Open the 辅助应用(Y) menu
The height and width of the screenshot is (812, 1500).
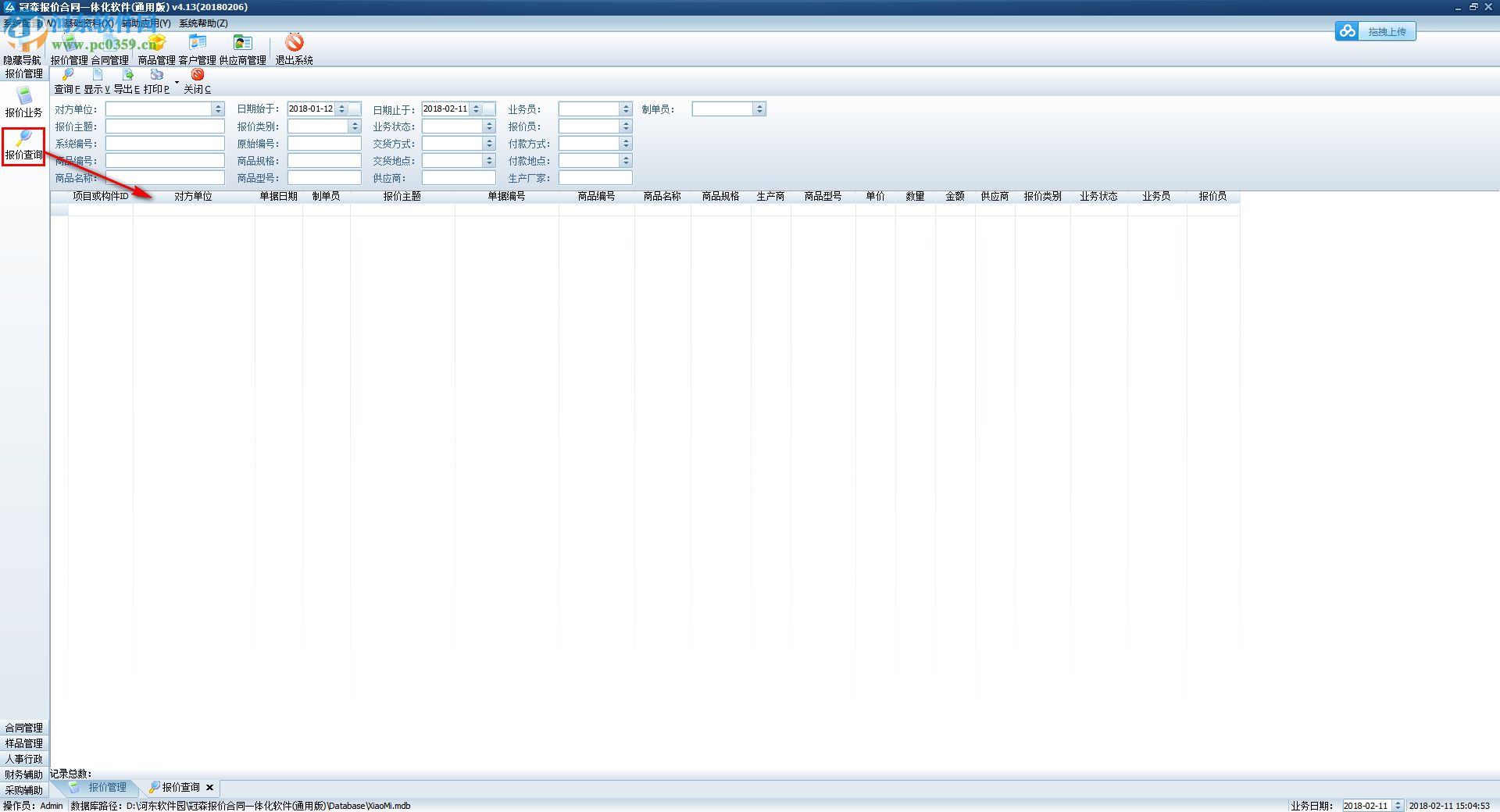click(146, 23)
